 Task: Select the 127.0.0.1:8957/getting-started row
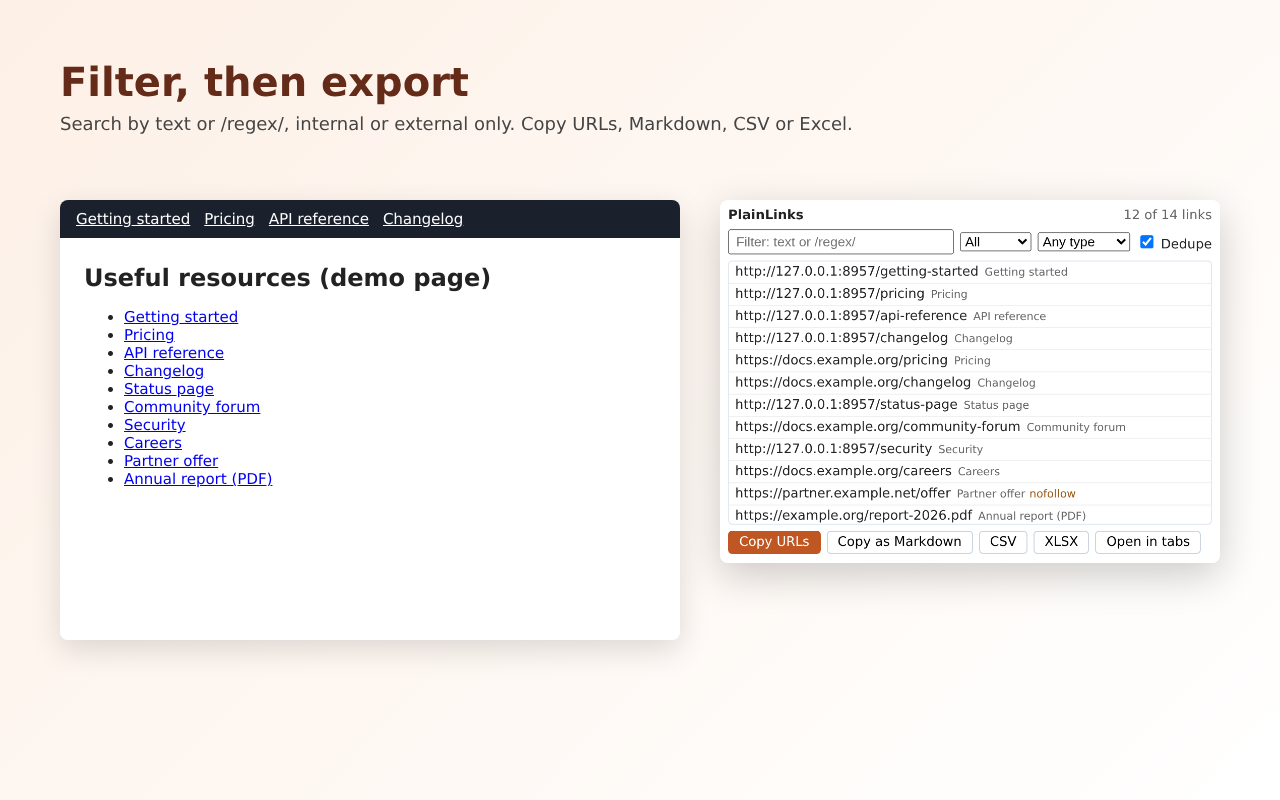pyautogui.click(x=970, y=272)
